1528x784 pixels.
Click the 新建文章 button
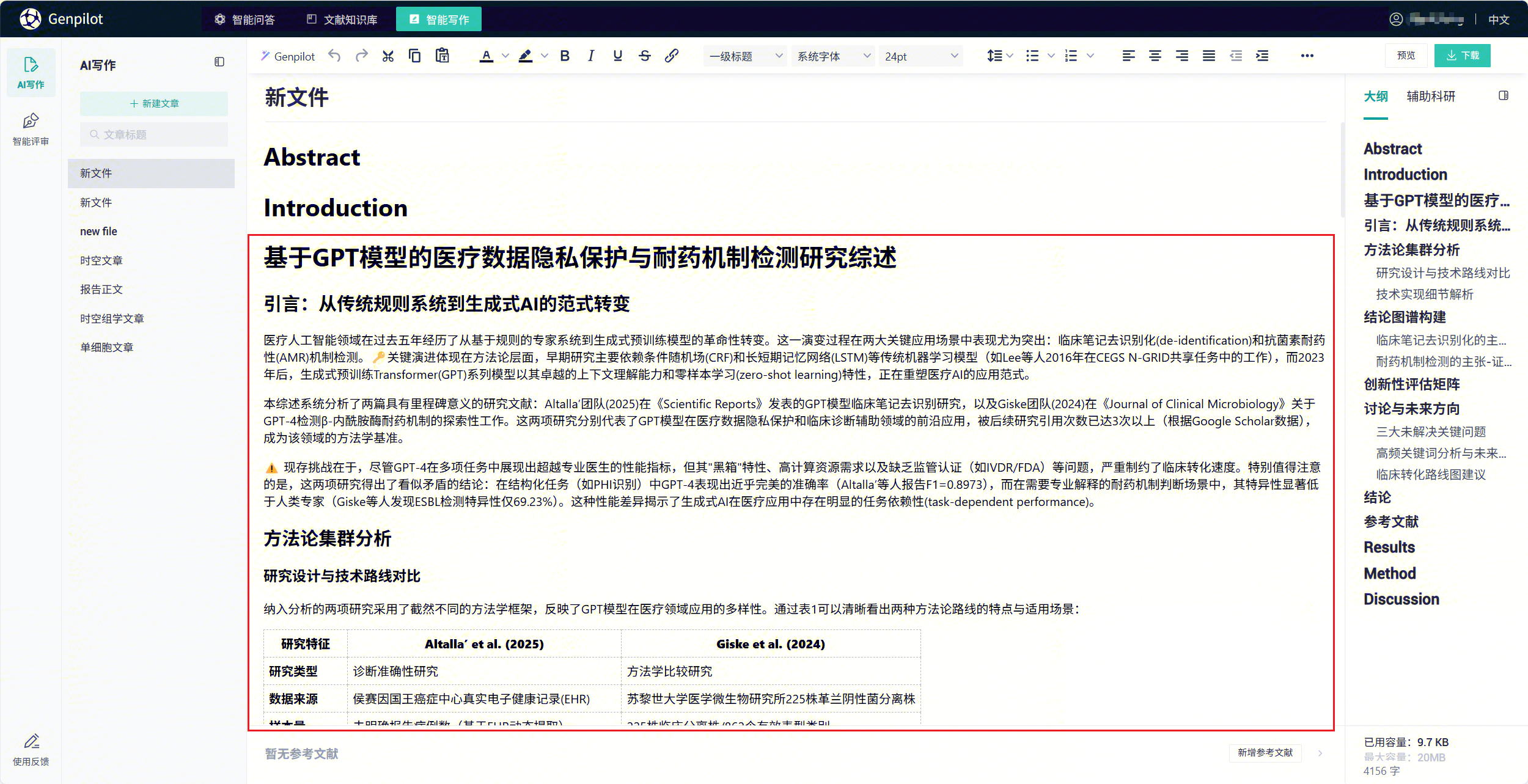154,103
